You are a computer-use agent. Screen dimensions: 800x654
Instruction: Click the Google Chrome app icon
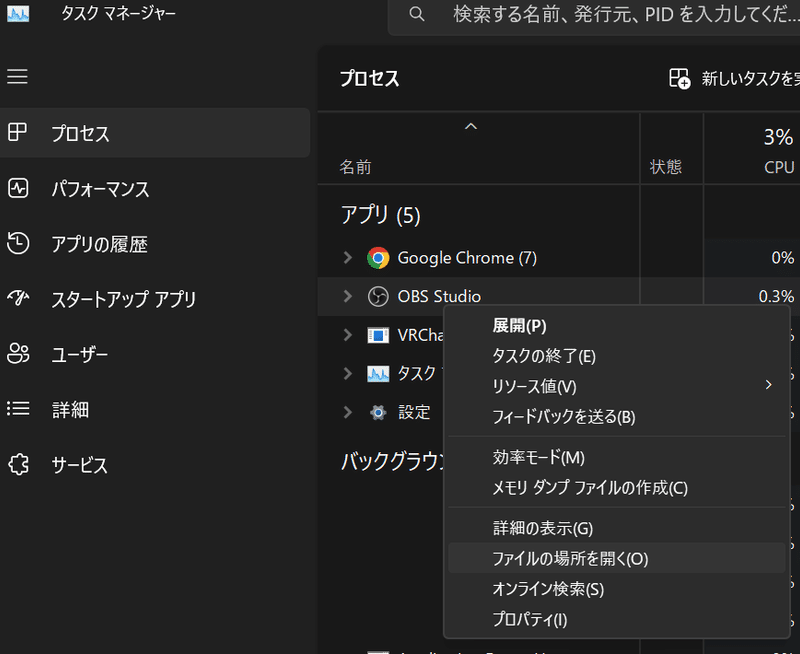(x=378, y=258)
